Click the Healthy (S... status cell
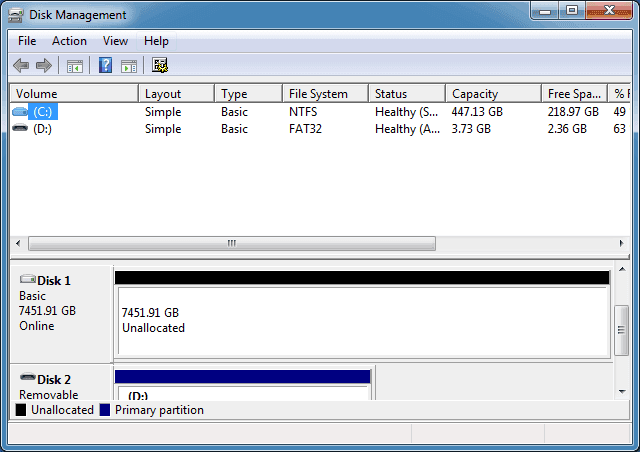The width and height of the screenshot is (640, 452). click(407, 111)
